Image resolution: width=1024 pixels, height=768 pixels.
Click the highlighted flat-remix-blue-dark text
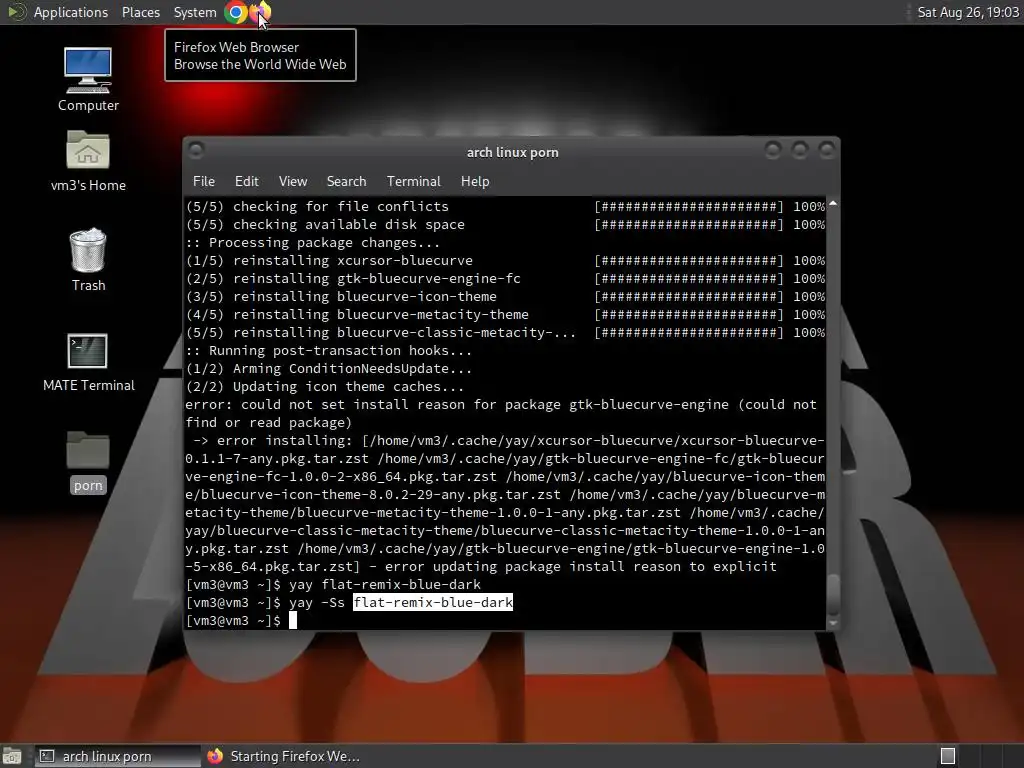[433, 602]
